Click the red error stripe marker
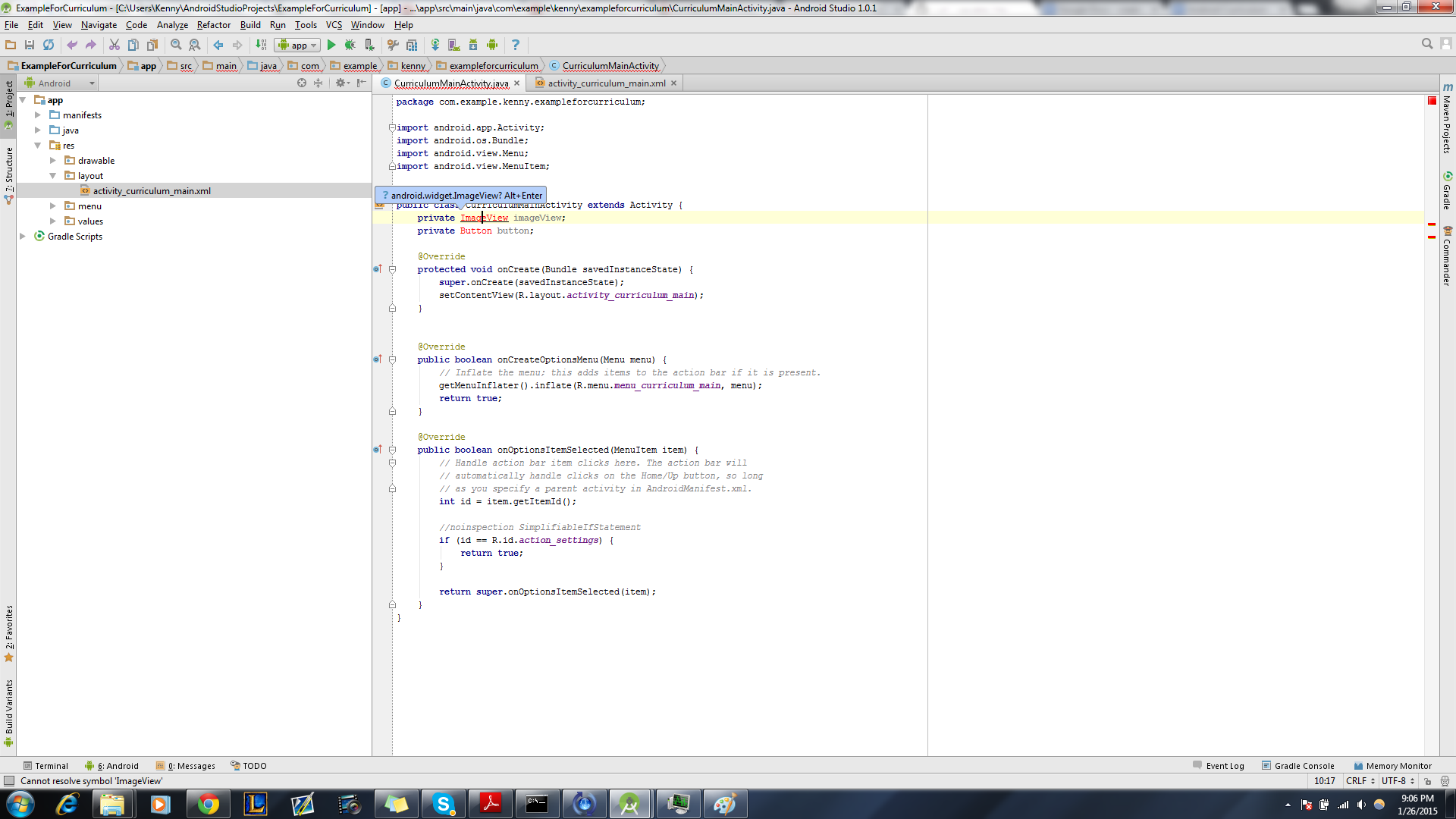This screenshot has width=1456, height=819. (x=1432, y=224)
